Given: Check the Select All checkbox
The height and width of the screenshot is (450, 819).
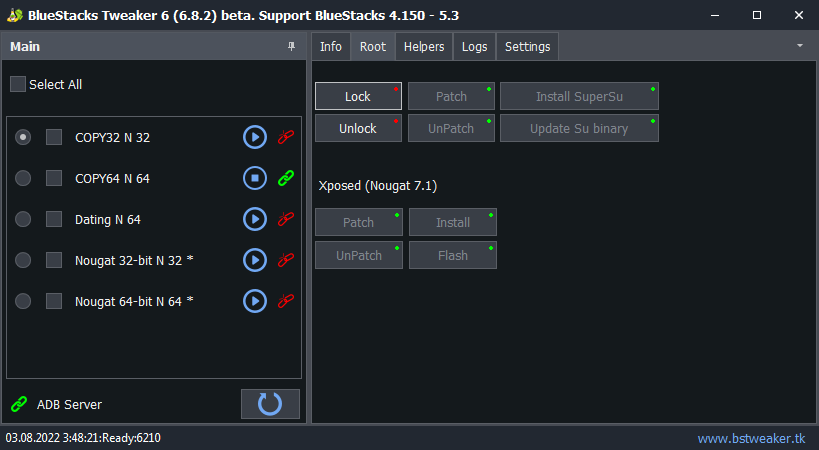Looking at the screenshot, I should 18,84.
